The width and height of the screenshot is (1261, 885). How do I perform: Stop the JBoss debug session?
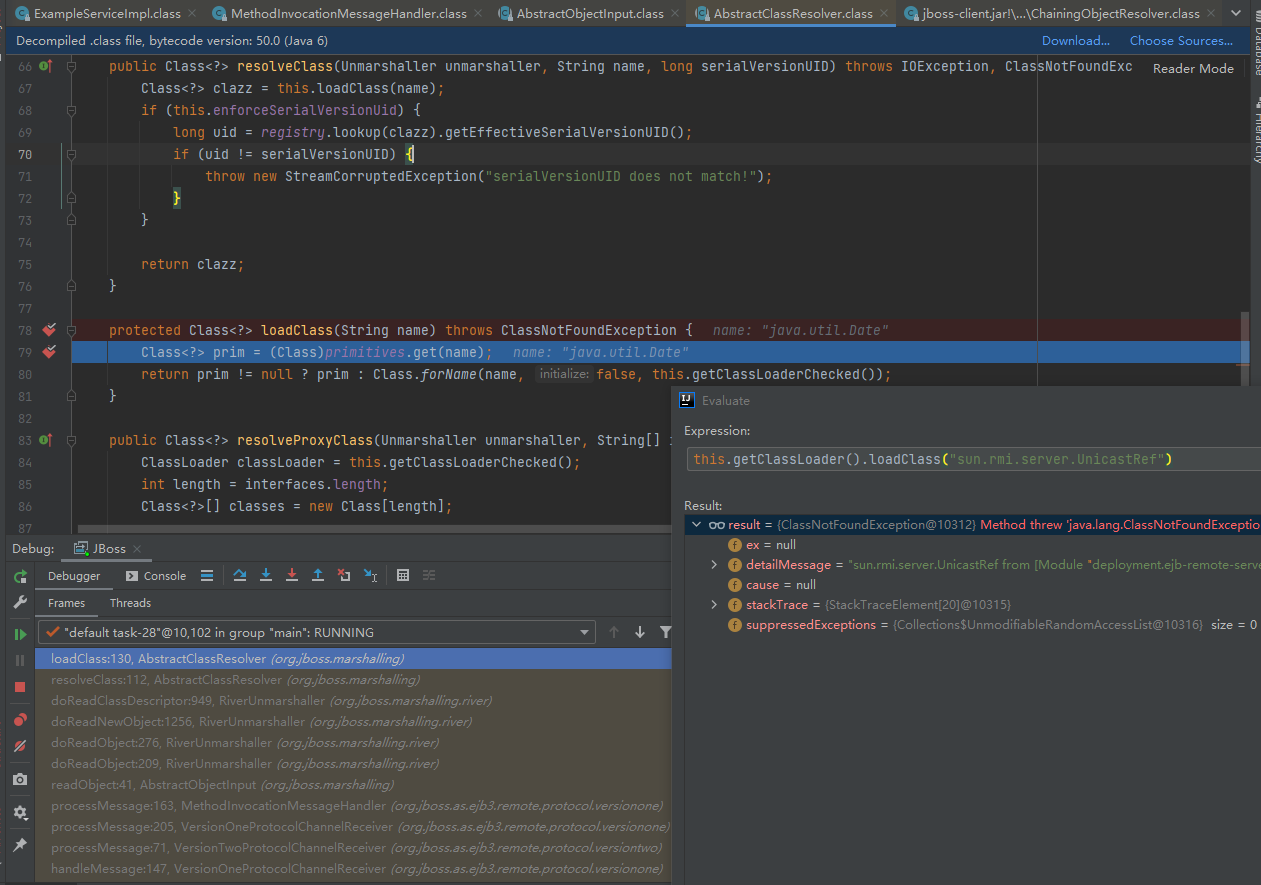click(19, 687)
